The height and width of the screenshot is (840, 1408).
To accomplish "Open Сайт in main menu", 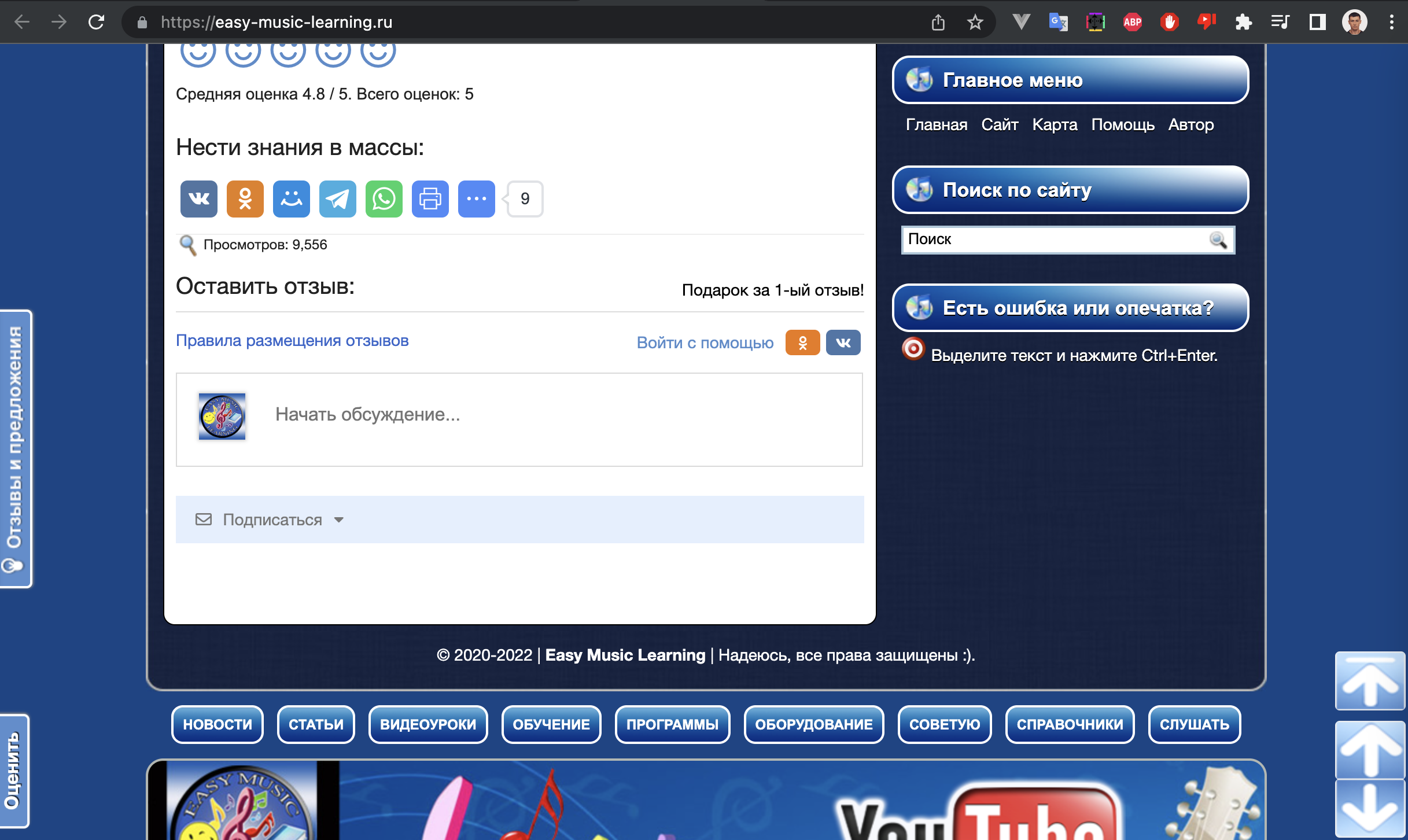I will click(1000, 124).
